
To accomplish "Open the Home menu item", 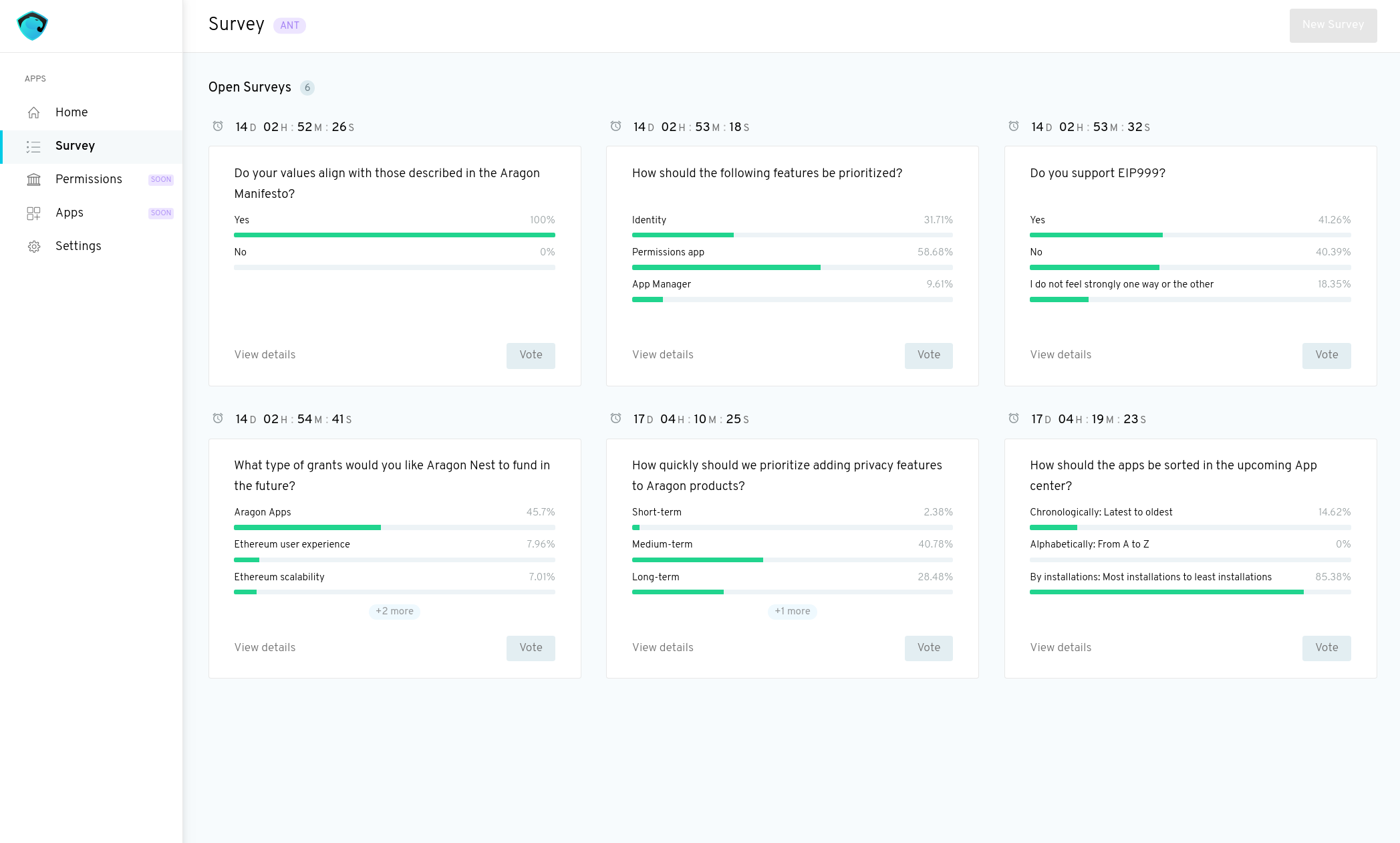I will click(92, 112).
